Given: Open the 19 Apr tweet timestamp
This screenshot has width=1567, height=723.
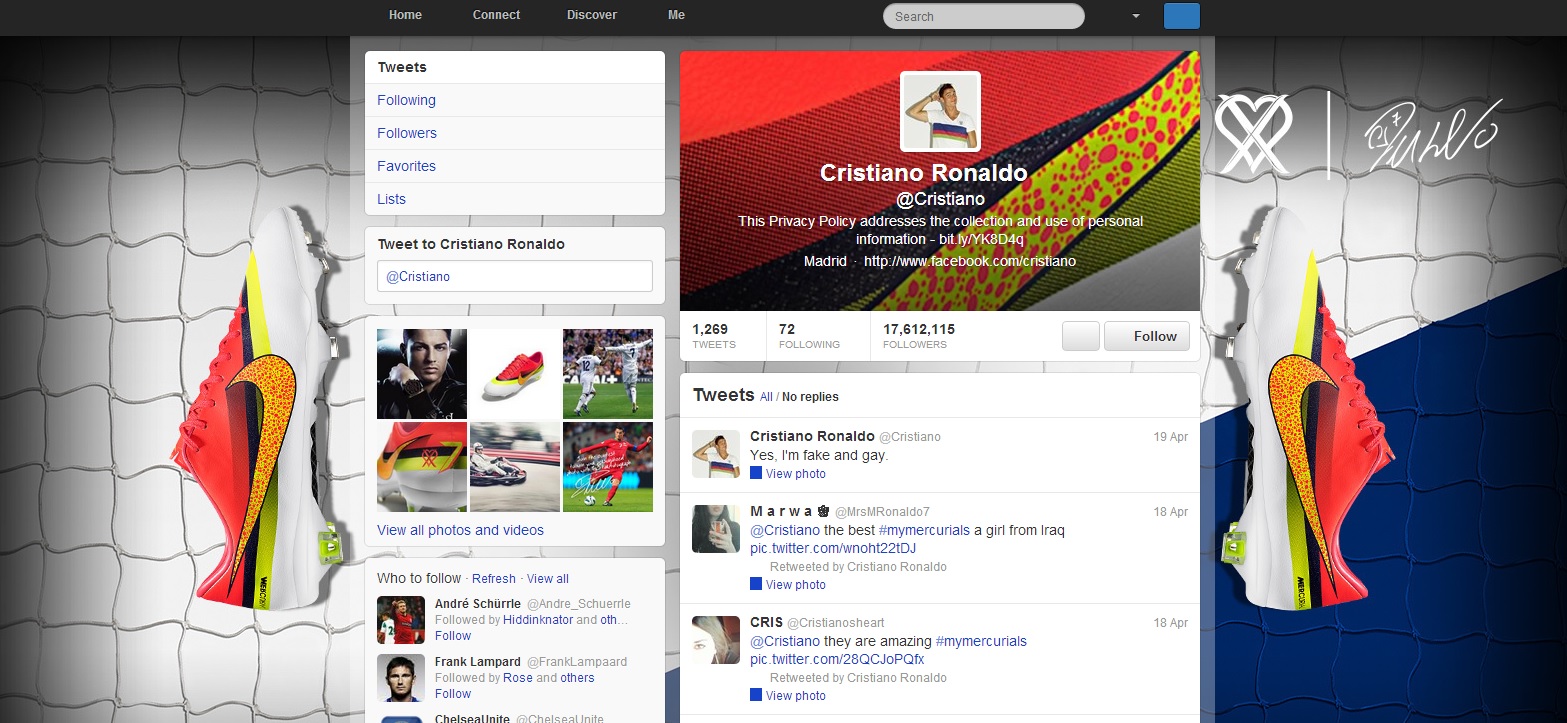Looking at the screenshot, I should pos(1170,437).
